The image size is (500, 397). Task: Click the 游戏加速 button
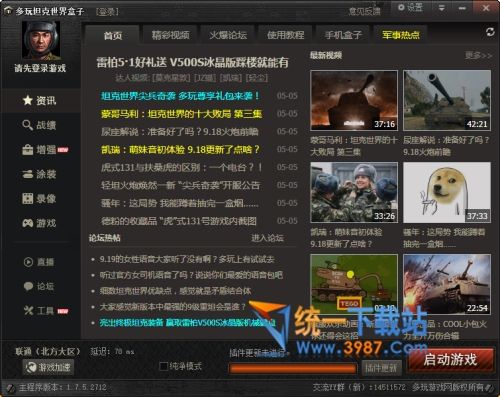pyautogui.click(x=49, y=367)
